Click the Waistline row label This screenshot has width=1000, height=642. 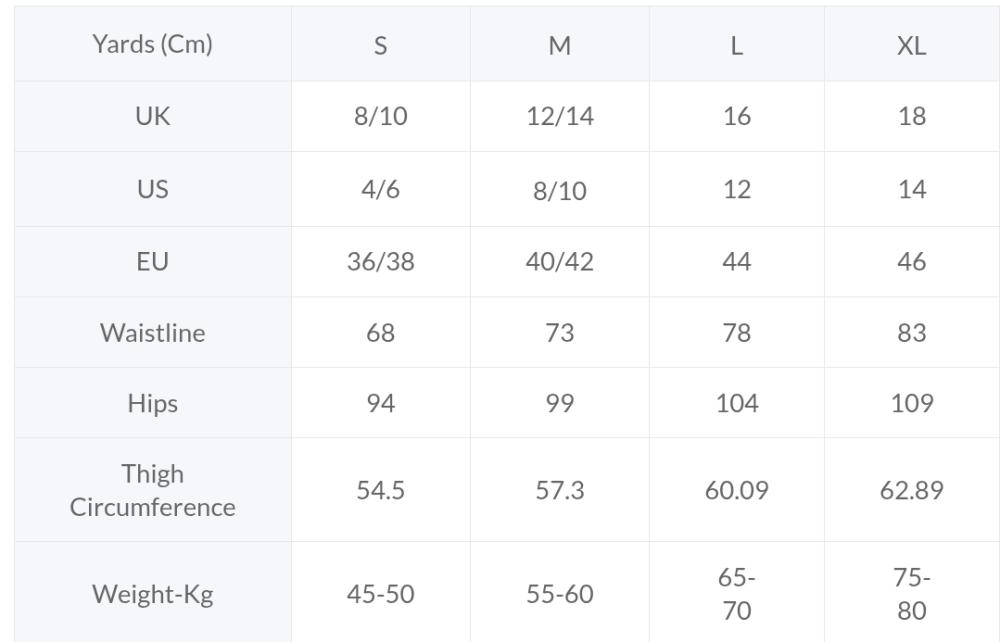tap(152, 332)
